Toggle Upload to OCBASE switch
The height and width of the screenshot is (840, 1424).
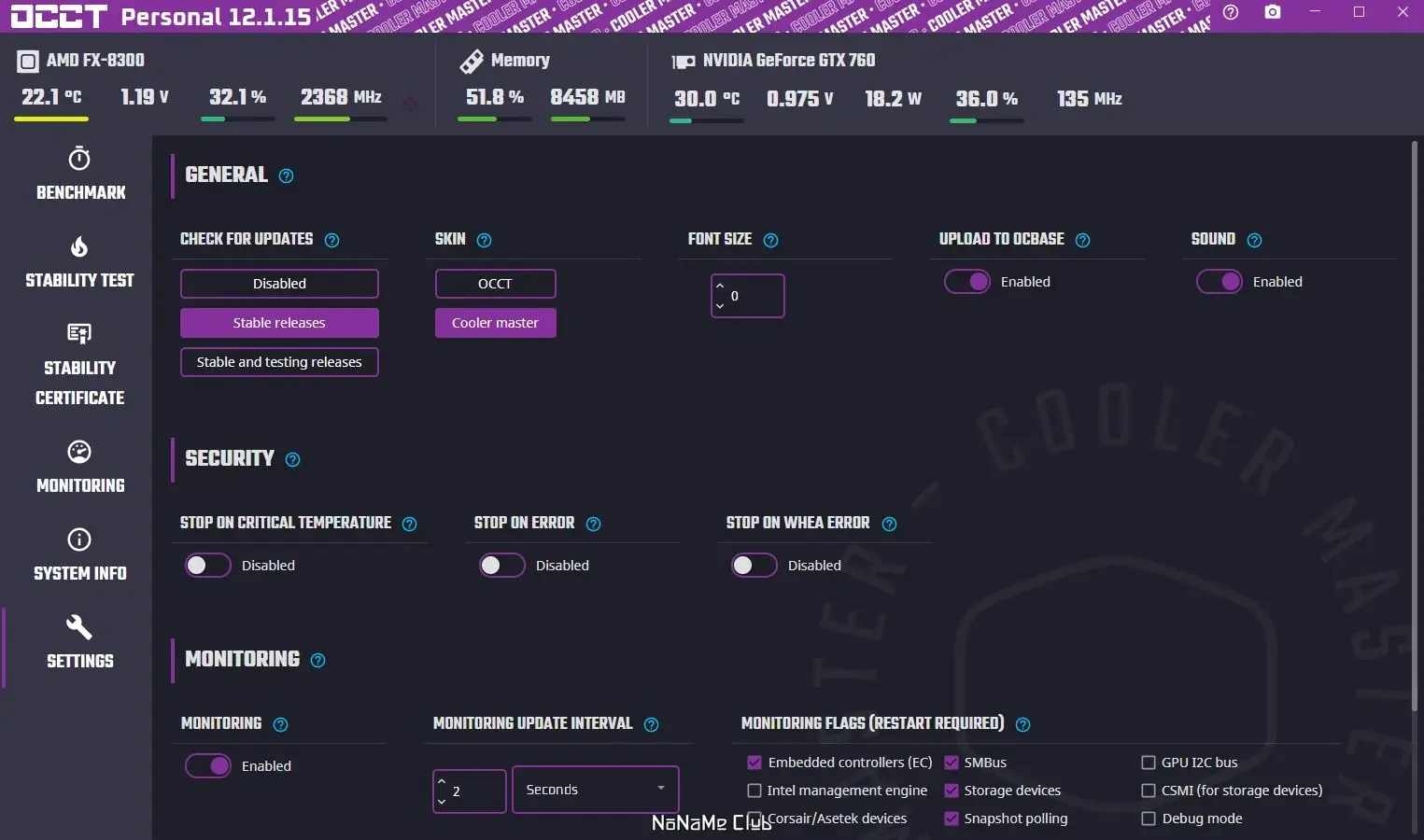[967, 282]
